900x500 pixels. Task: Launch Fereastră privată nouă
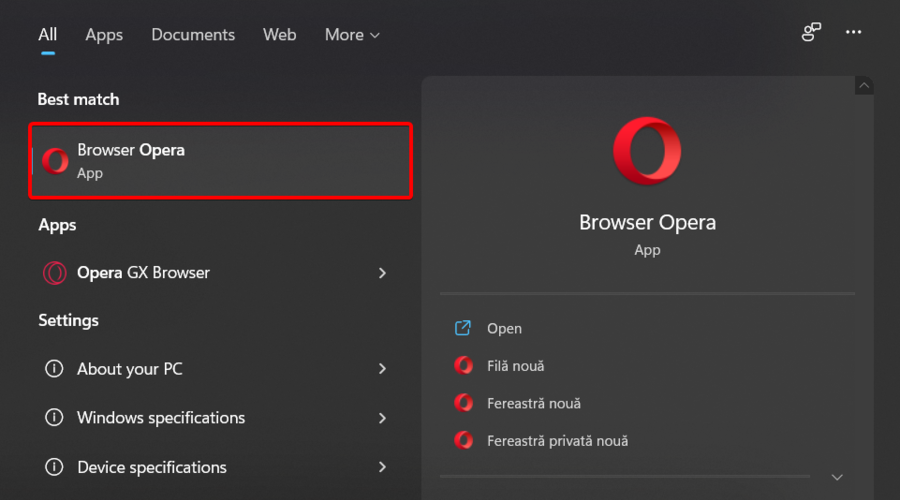(x=557, y=440)
